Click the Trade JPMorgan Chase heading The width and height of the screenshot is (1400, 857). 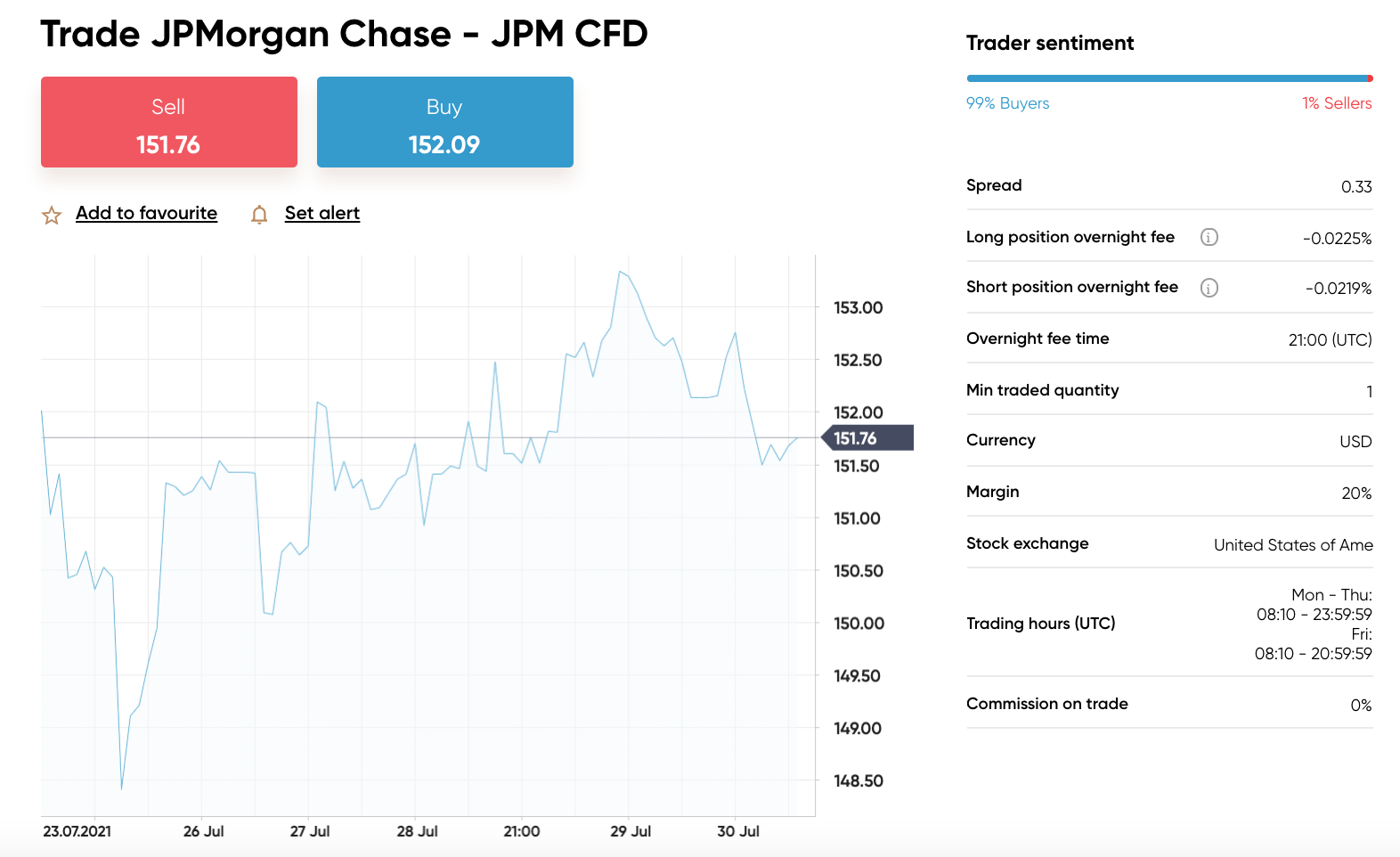[344, 35]
